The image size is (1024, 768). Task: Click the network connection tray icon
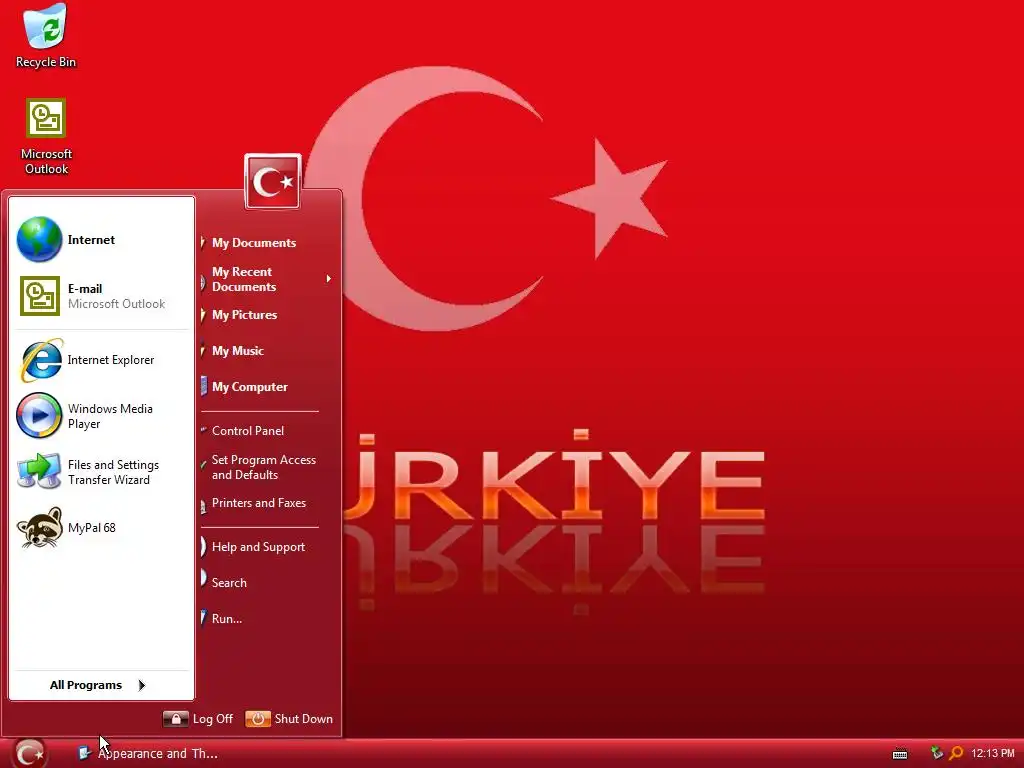pyautogui.click(x=936, y=754)
